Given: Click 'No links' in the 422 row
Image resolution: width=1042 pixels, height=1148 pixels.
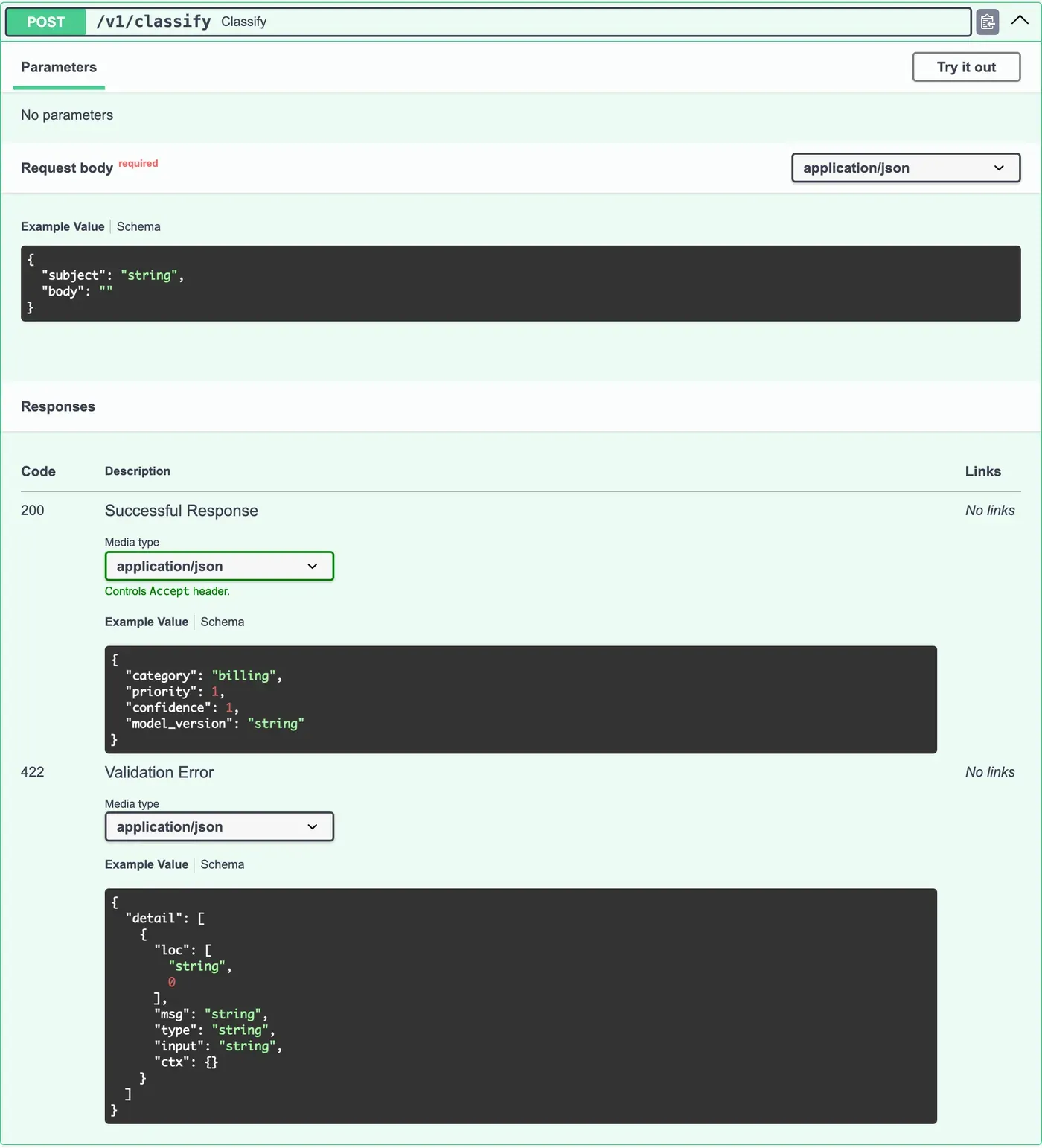Looking at the screenshot, I should click(990, 772).
